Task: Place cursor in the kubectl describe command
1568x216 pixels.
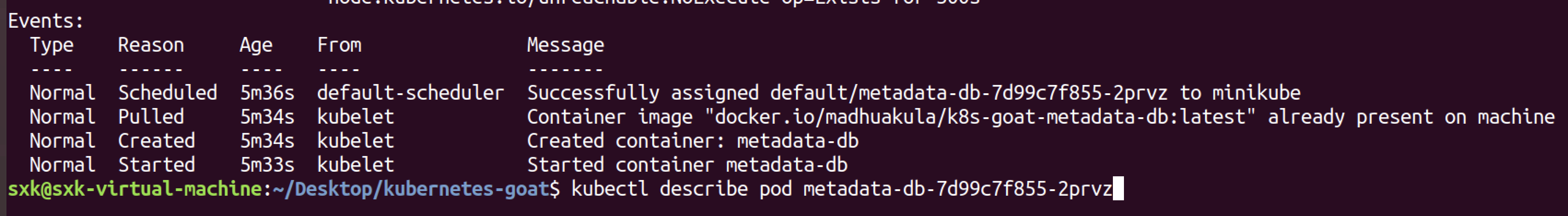Action: click(x=841, y=189)
